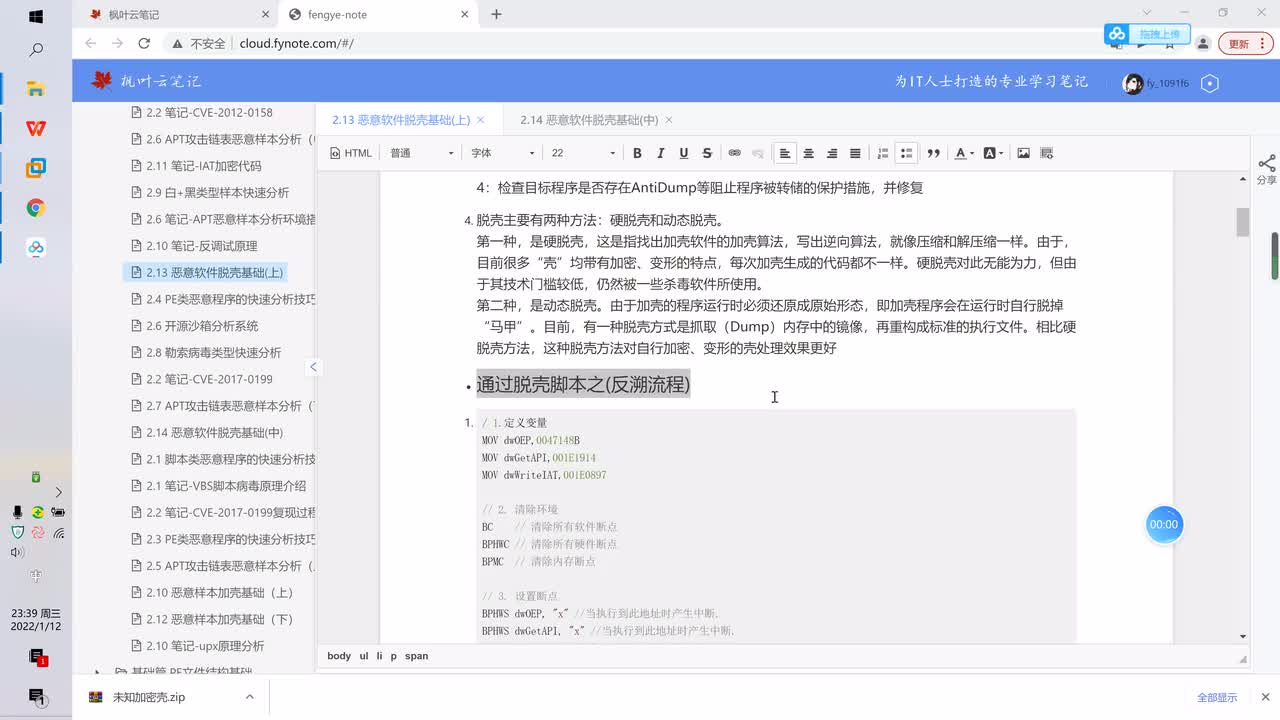The width and height of the screenshot is (1280, 720).
Task: Reload the browser page
Action: (x=144, y=44)
